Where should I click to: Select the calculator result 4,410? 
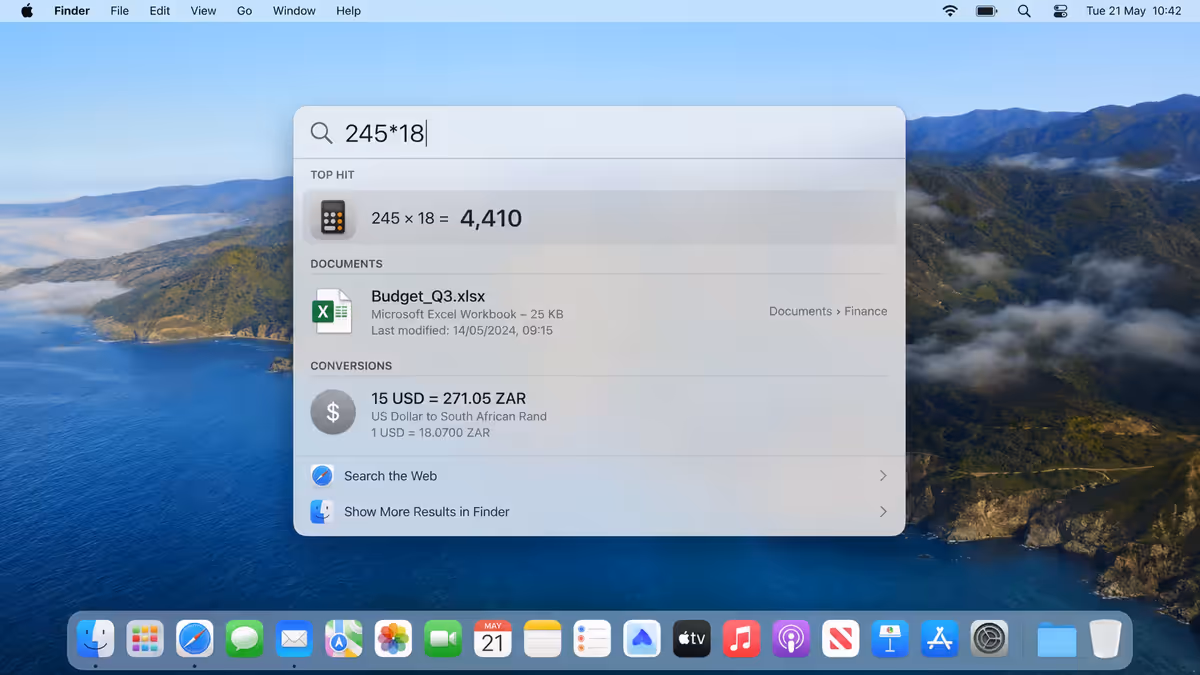[x=599, y=218]
